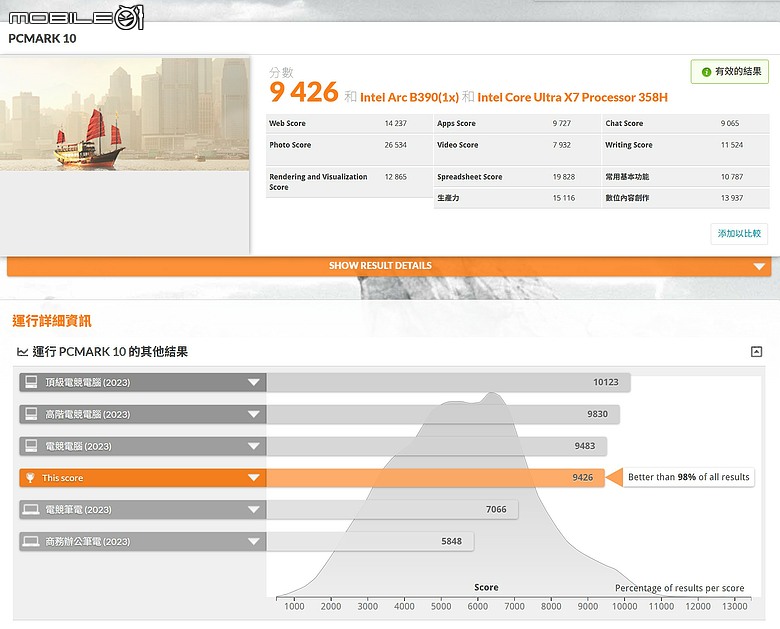
Task: Open Intel Core Ultra X7 Processor 358H link
Action: click(x=573, y=98)
